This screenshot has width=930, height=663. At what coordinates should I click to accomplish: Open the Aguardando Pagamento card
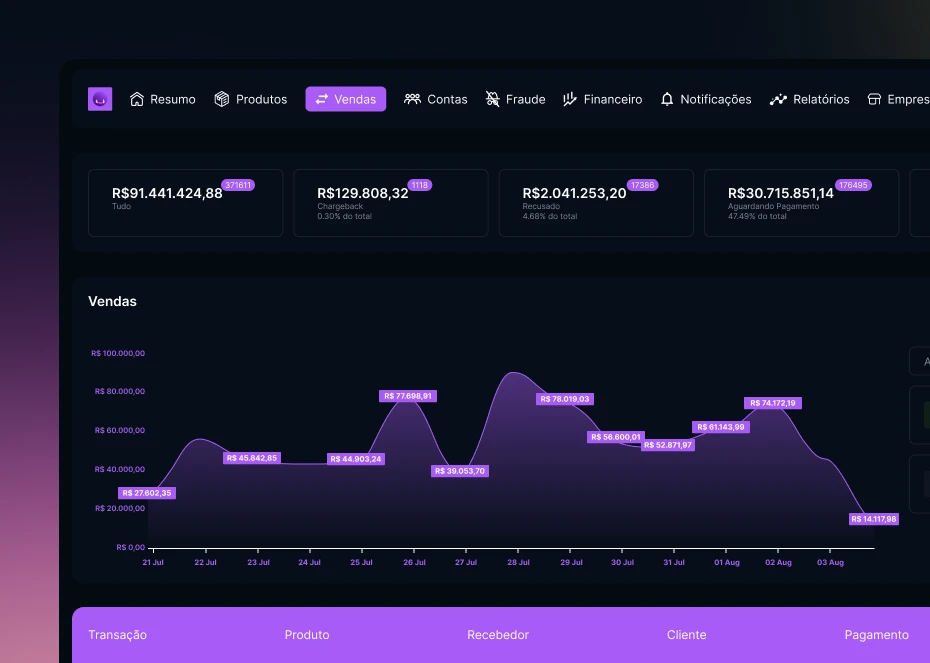(800, 202)
